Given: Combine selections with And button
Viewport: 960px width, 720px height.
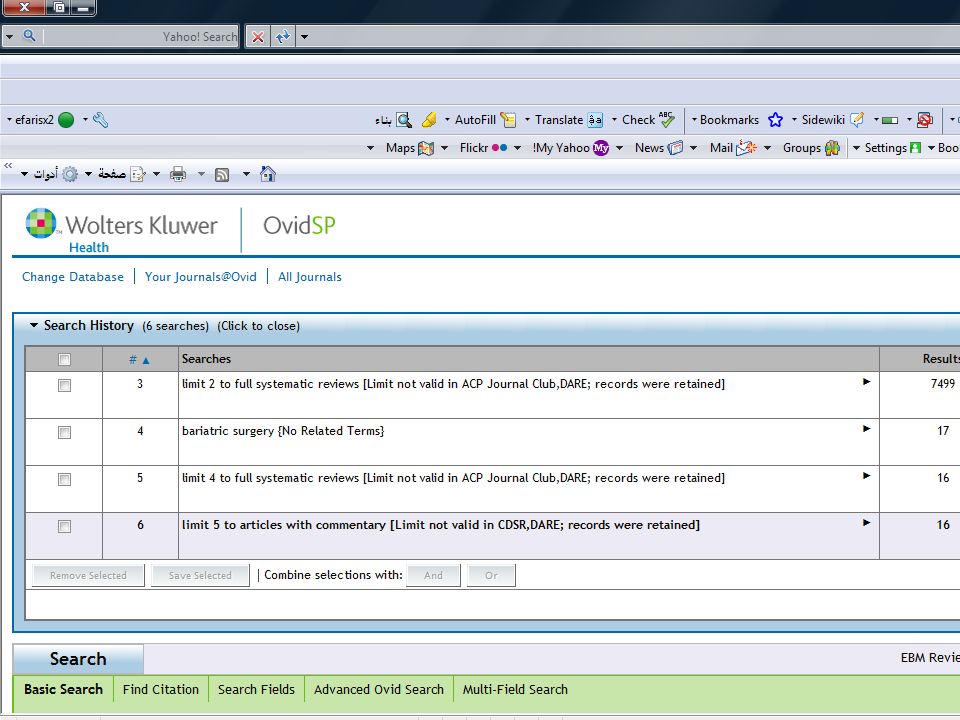Looking at the screenshot, I should pyautogui.click(x=433, y=576).
